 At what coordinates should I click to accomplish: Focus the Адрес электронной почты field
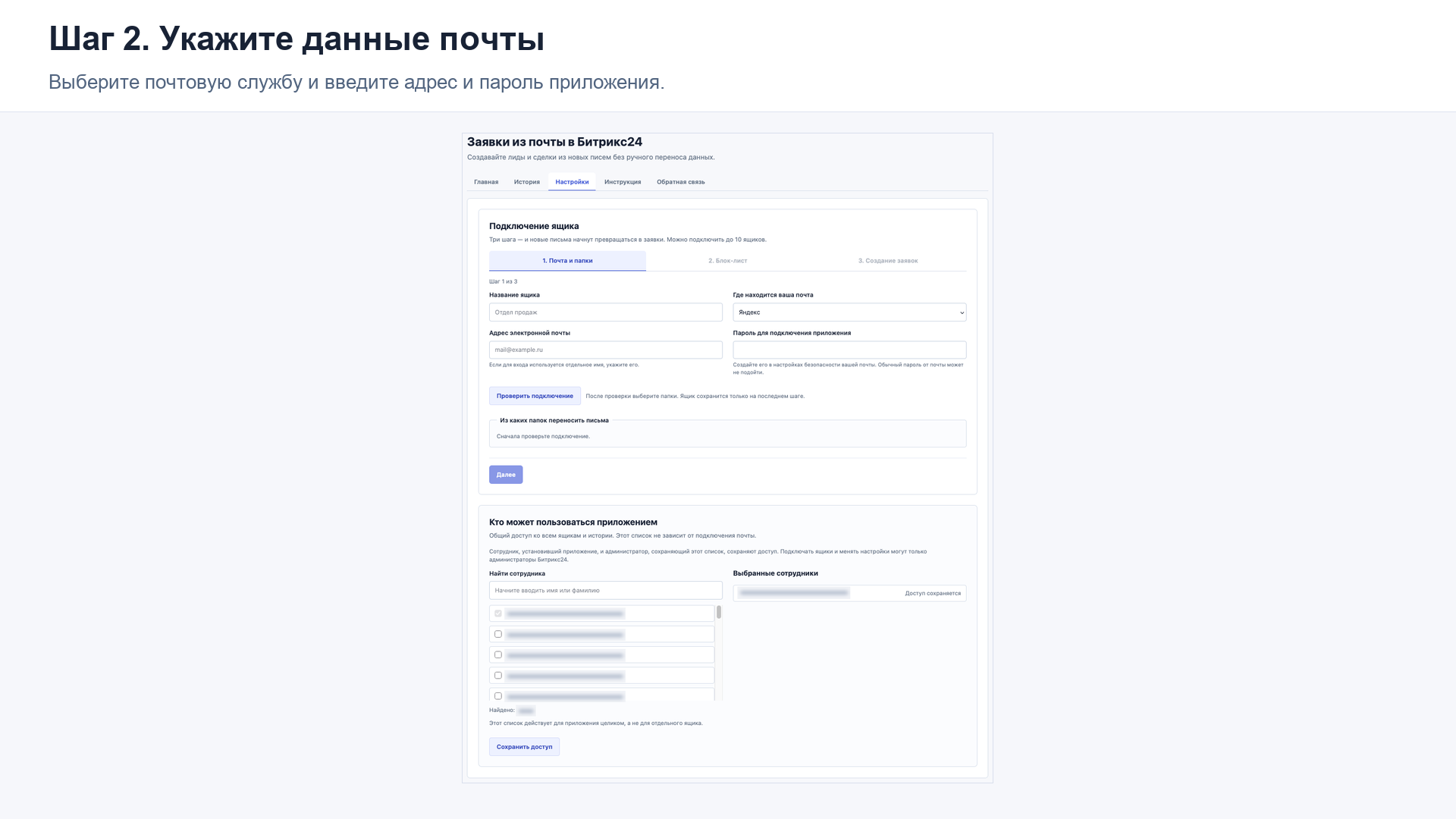pos(606,350)
